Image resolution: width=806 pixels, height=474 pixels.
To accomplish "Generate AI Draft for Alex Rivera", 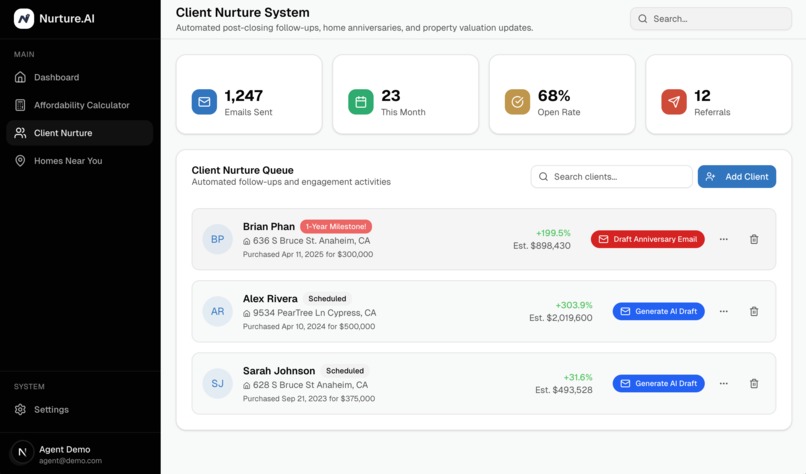I will click(x=658, y=311).
